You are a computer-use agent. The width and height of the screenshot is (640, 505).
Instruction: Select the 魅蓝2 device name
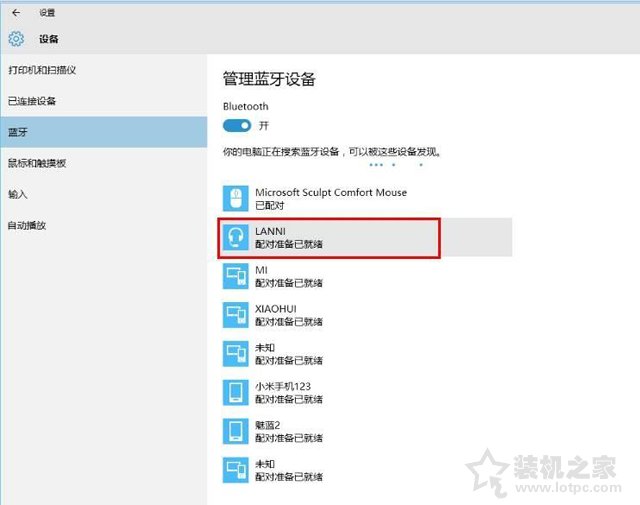tap(269, 425)
